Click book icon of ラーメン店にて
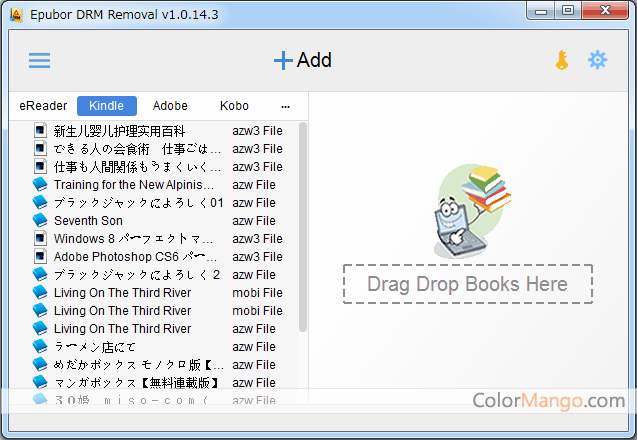The height and width of the screenshot is (440, 637). (x=40, y=346)
